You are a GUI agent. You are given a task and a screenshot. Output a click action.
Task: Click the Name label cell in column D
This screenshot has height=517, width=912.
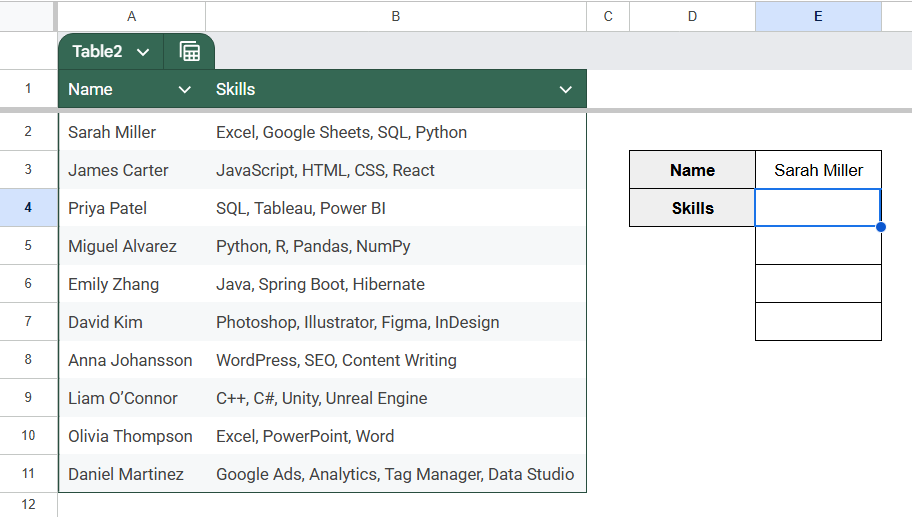click(692, 170)
